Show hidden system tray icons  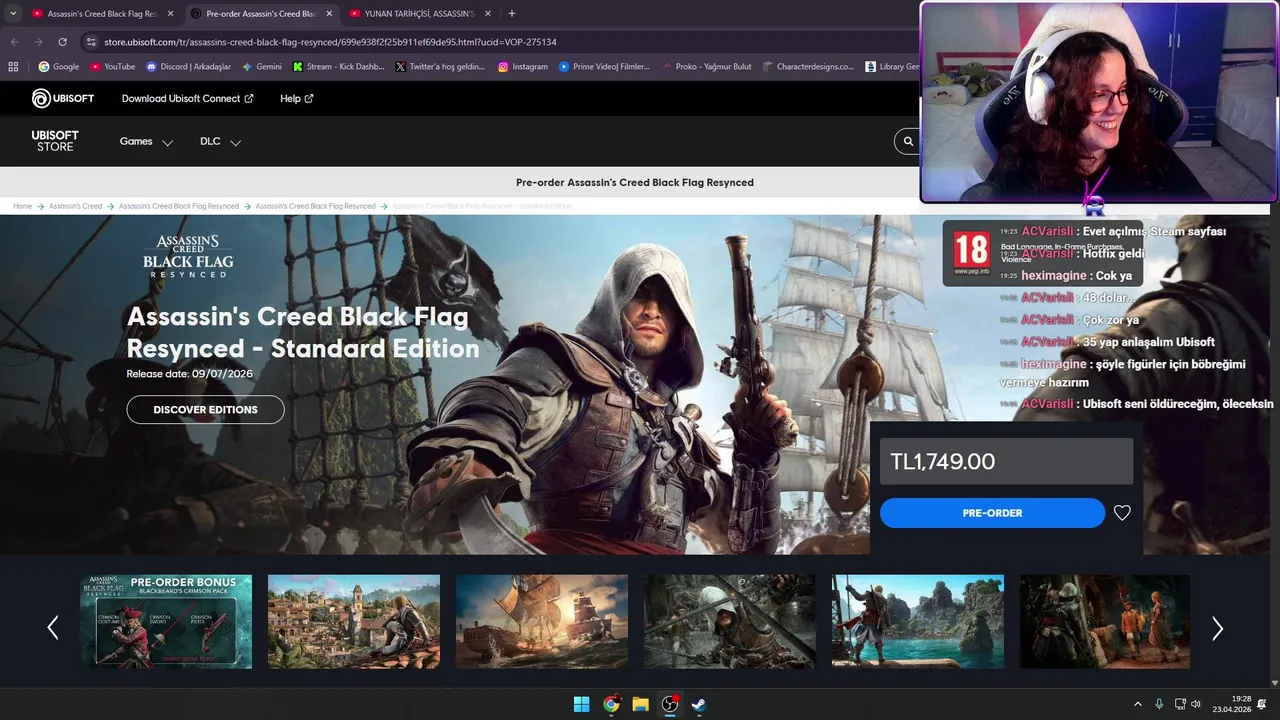[1137, 704]
